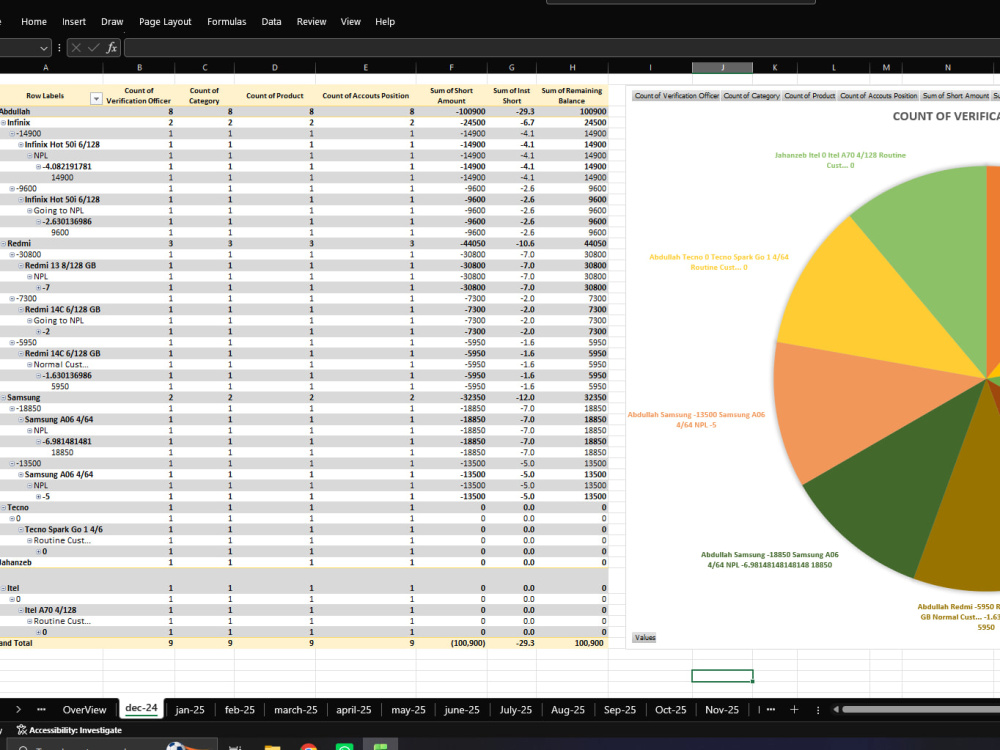Open the Help ribbon tab

click(385, 22)
